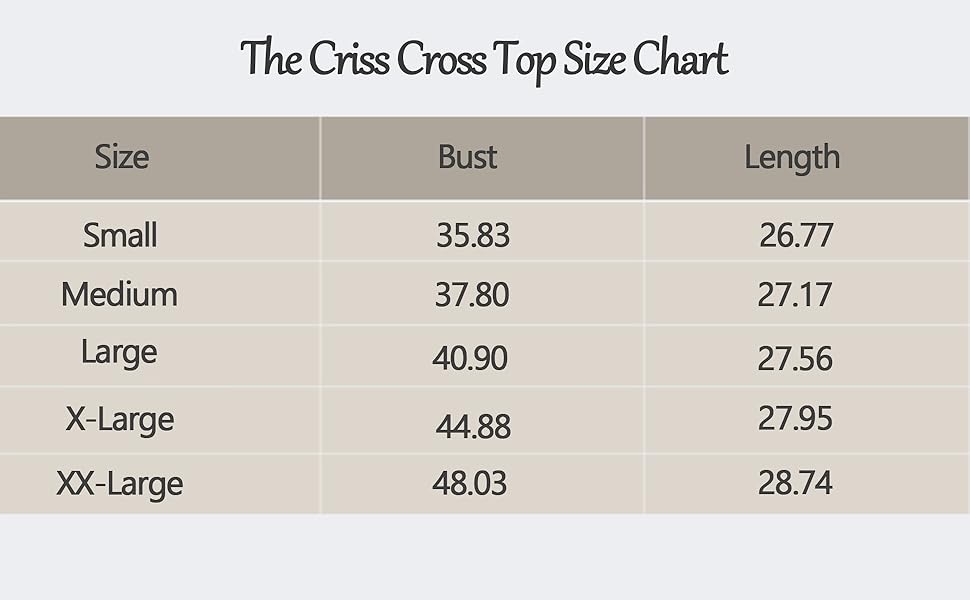The image size is (970, 600).
Task: Click the 27.95 length measurement
Action: point(795,418)
